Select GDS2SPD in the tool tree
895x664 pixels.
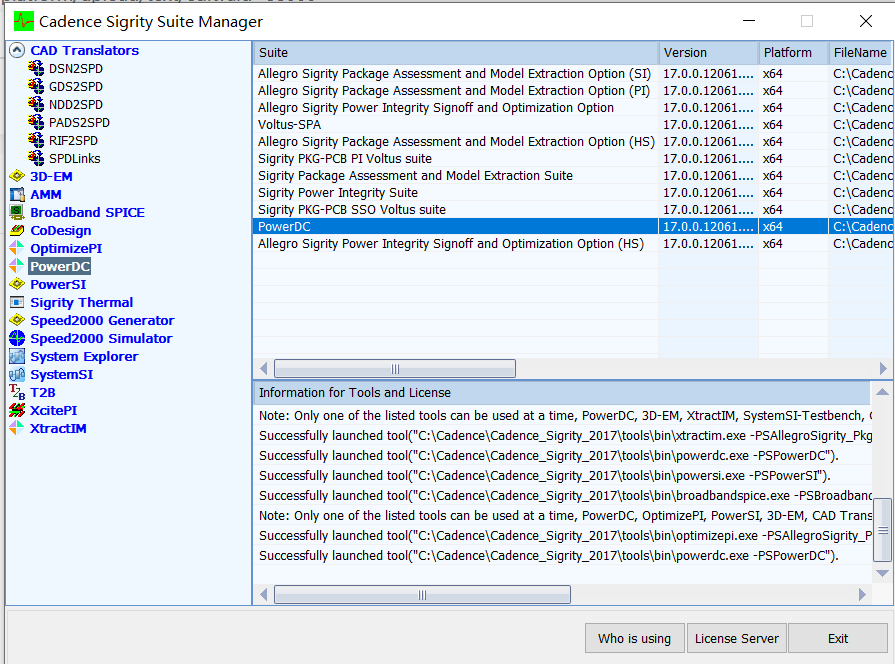click(x=76, y=86)
